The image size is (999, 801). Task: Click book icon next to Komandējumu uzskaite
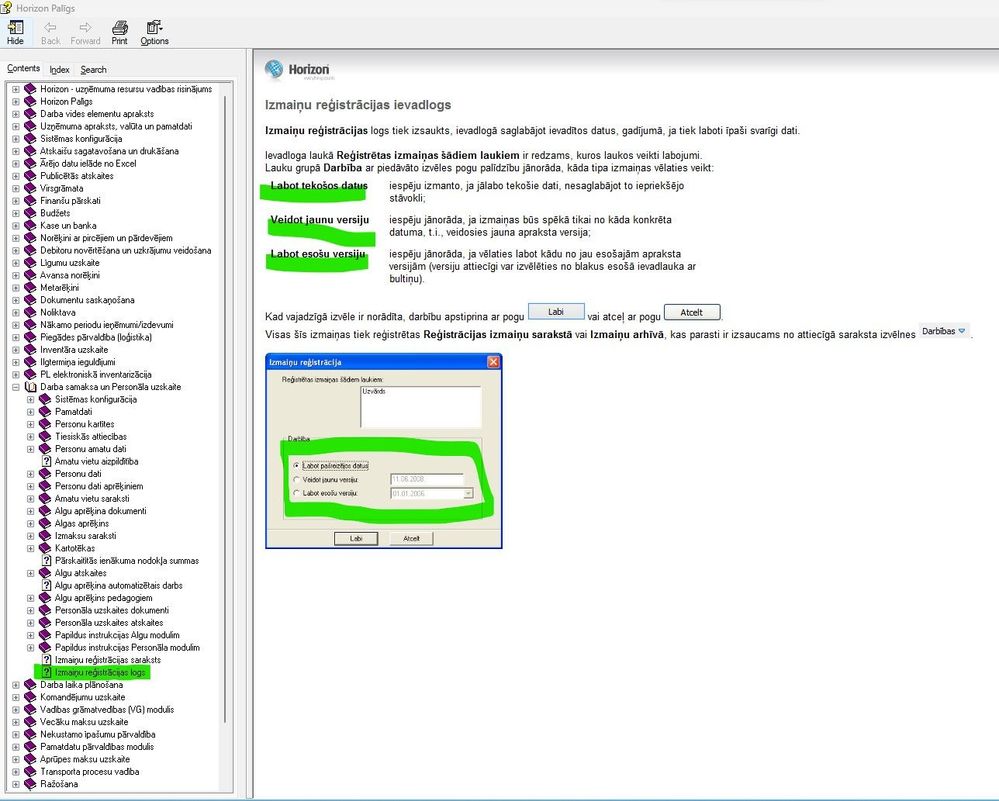click(30, 697)
